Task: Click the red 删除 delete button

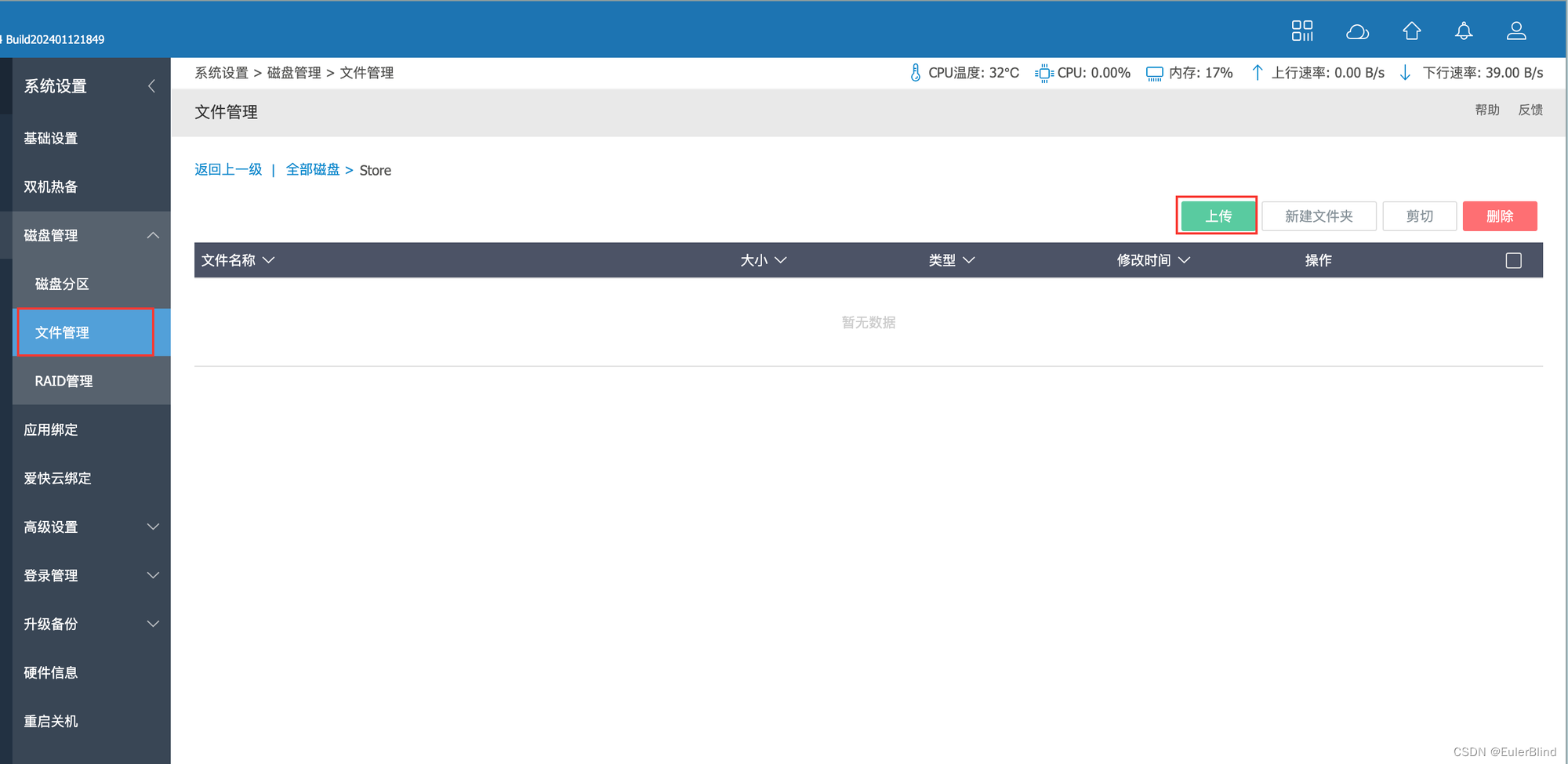Action: [x=1500, y=216]
